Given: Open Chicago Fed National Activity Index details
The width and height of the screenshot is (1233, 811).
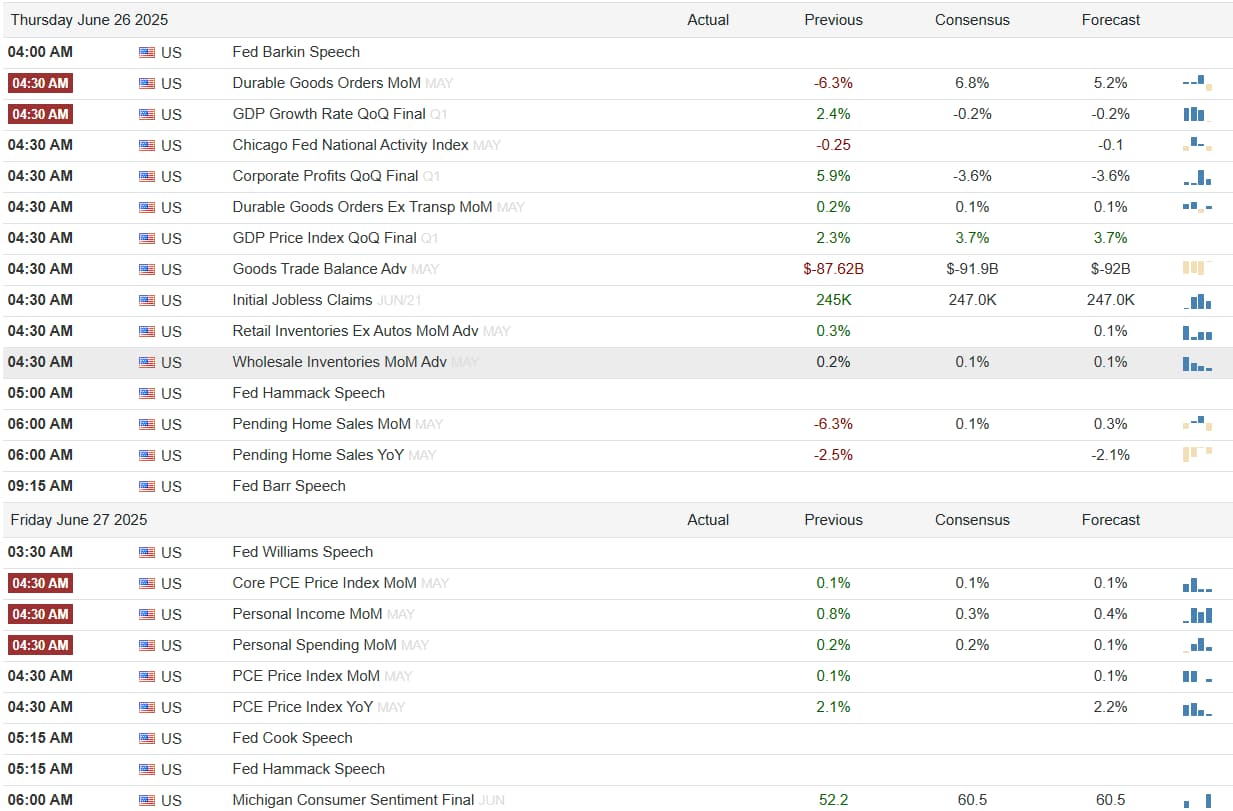Looking at the screenshot, I should point(350,145).
